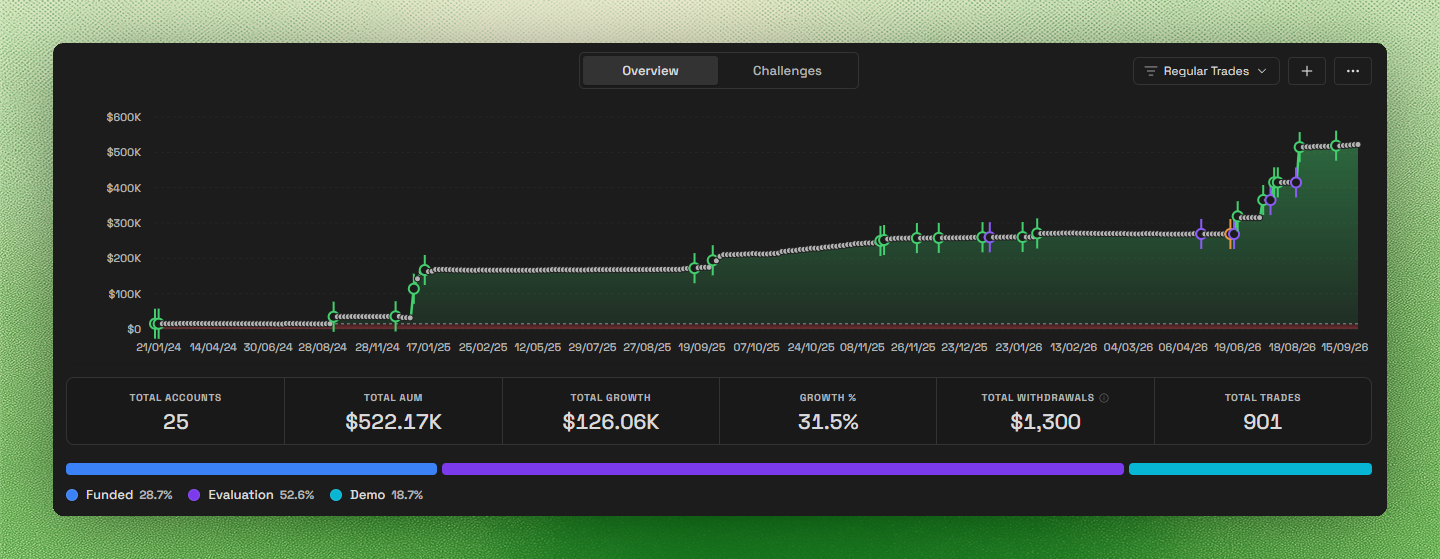Image resolution: width=1440 pixels, height=559 pixels.
Task: Click the info icon next to Total Withdrawals
Action: (x=1104, y=398)
